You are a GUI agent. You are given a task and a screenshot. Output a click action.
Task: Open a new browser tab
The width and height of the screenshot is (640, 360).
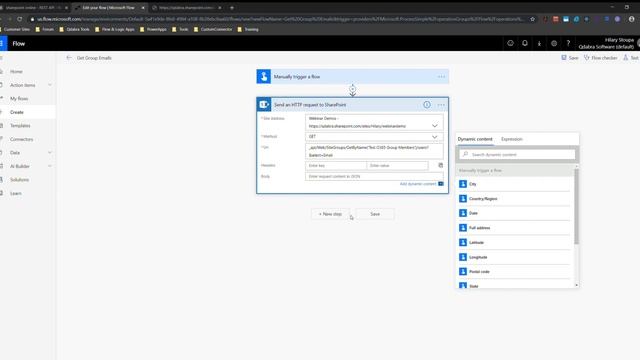click(x=232, y=7)
